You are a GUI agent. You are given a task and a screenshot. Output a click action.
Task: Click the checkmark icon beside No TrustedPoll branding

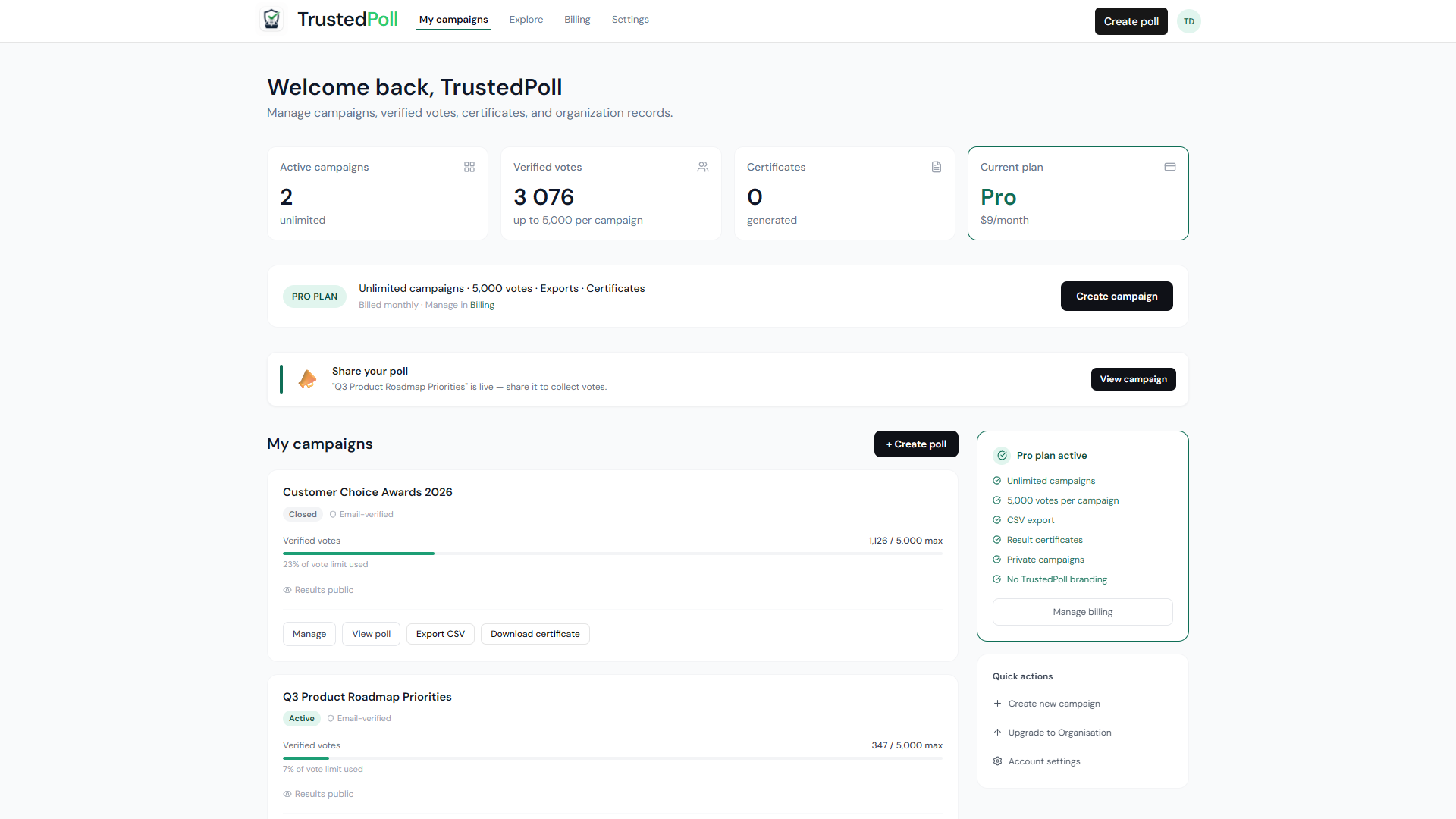click(996, 579)
